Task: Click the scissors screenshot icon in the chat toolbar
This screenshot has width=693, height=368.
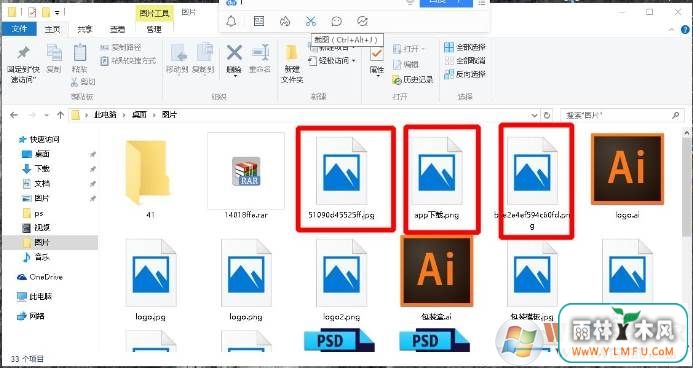Action: pyautogui.click(x=311, y=21)
